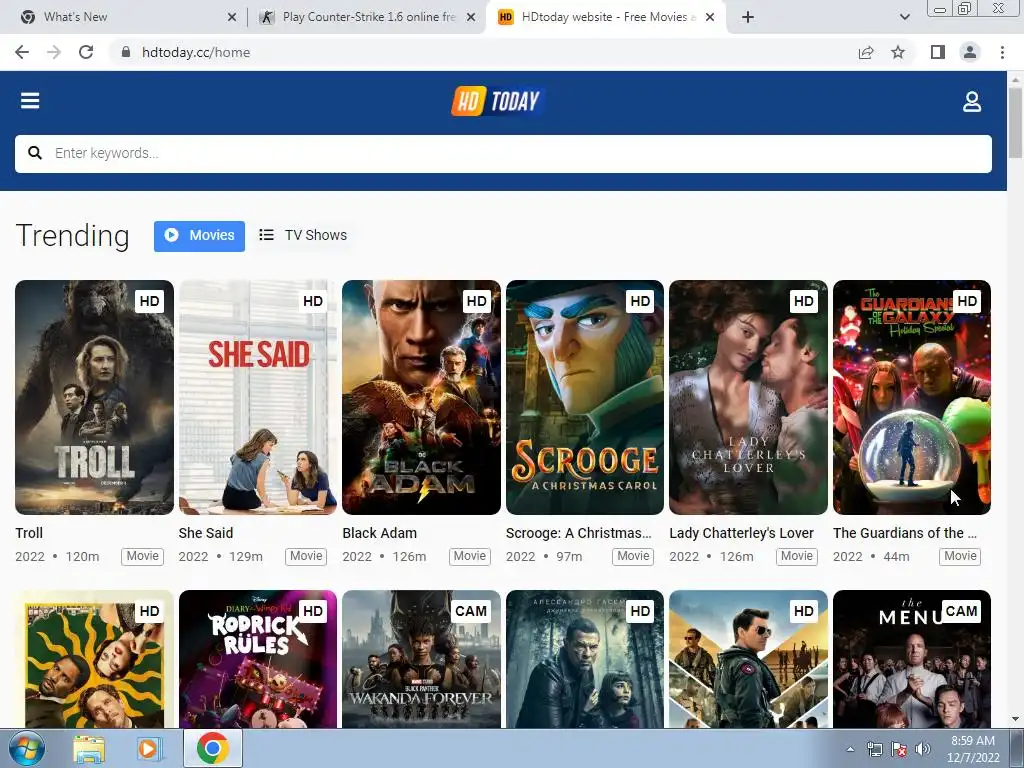Share this page icon in address bar
This screenshot has height=768, width=1024.
(866, 52)
